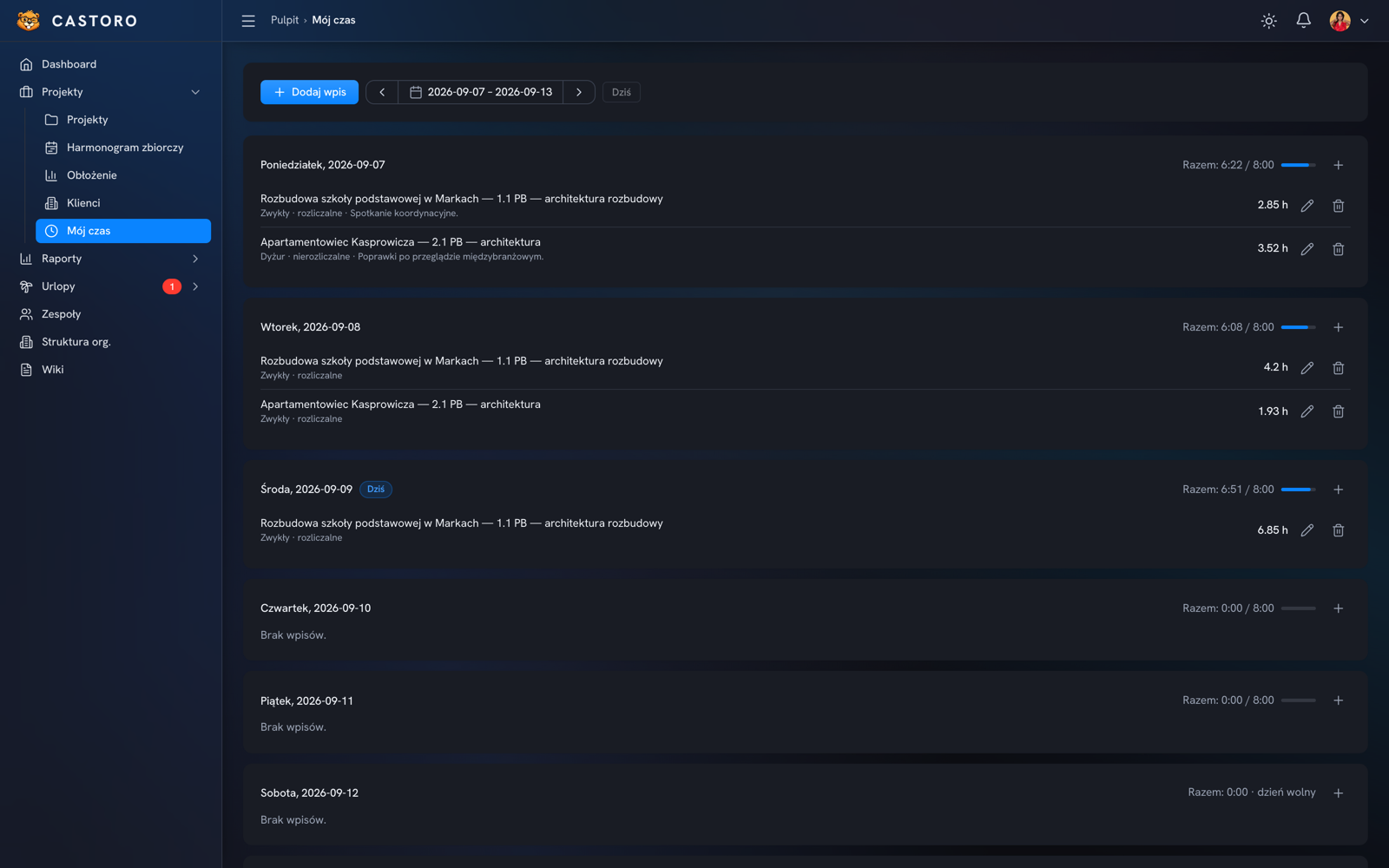Delete the 3.52 h Kasprowicza entry
This screenshot has width=1389, height=868.
(x=1338, y=249)
